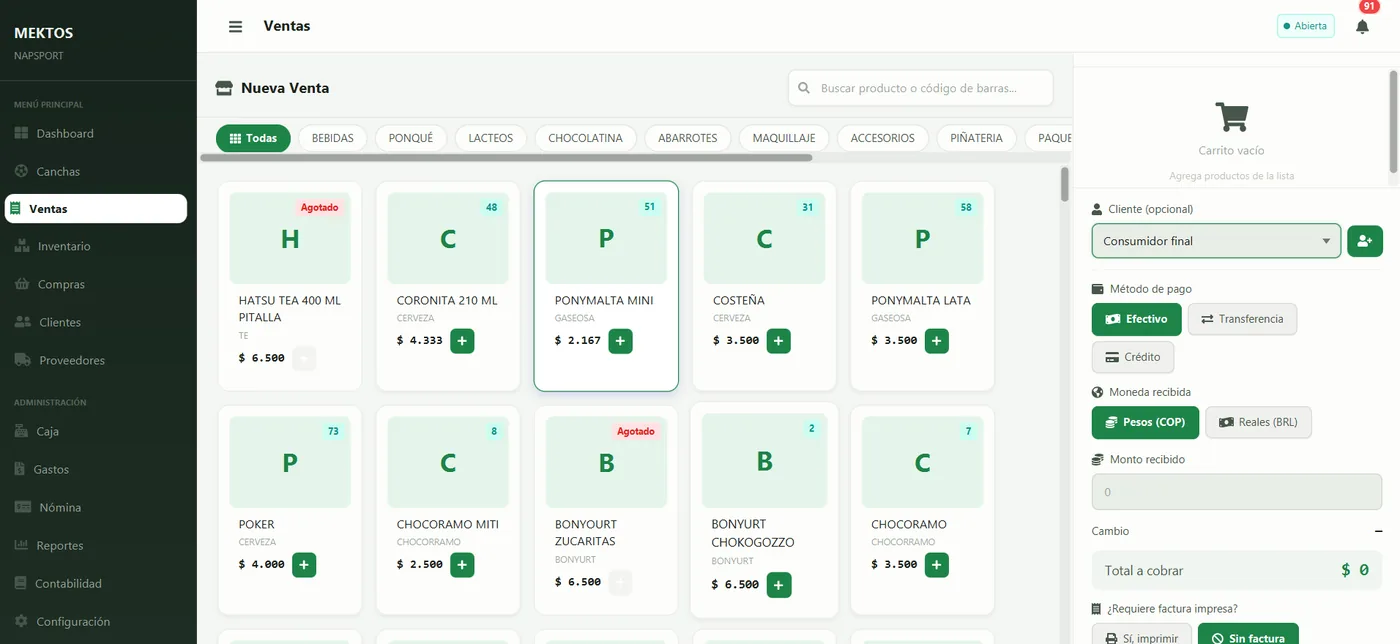Open the notifications bell icon
The width and height of the screenshot is (1400, 644).
coord(1362,27)
